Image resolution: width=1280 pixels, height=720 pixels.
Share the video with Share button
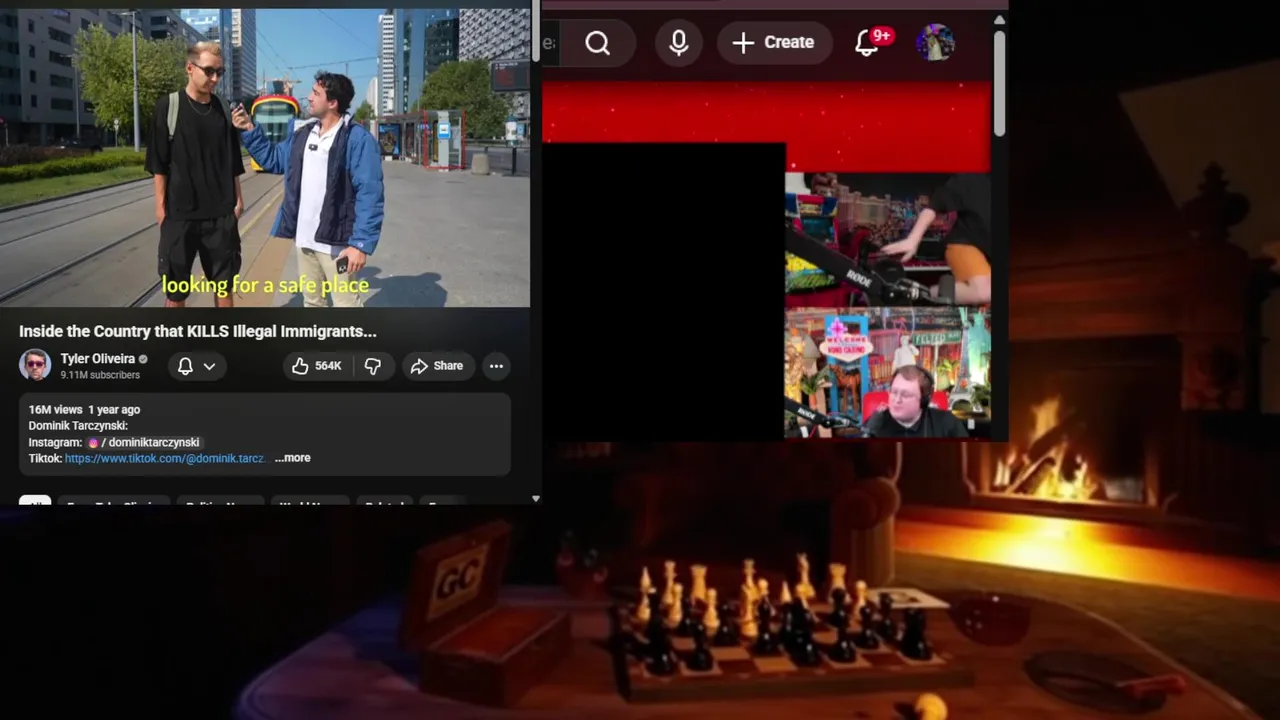(437, 366)
